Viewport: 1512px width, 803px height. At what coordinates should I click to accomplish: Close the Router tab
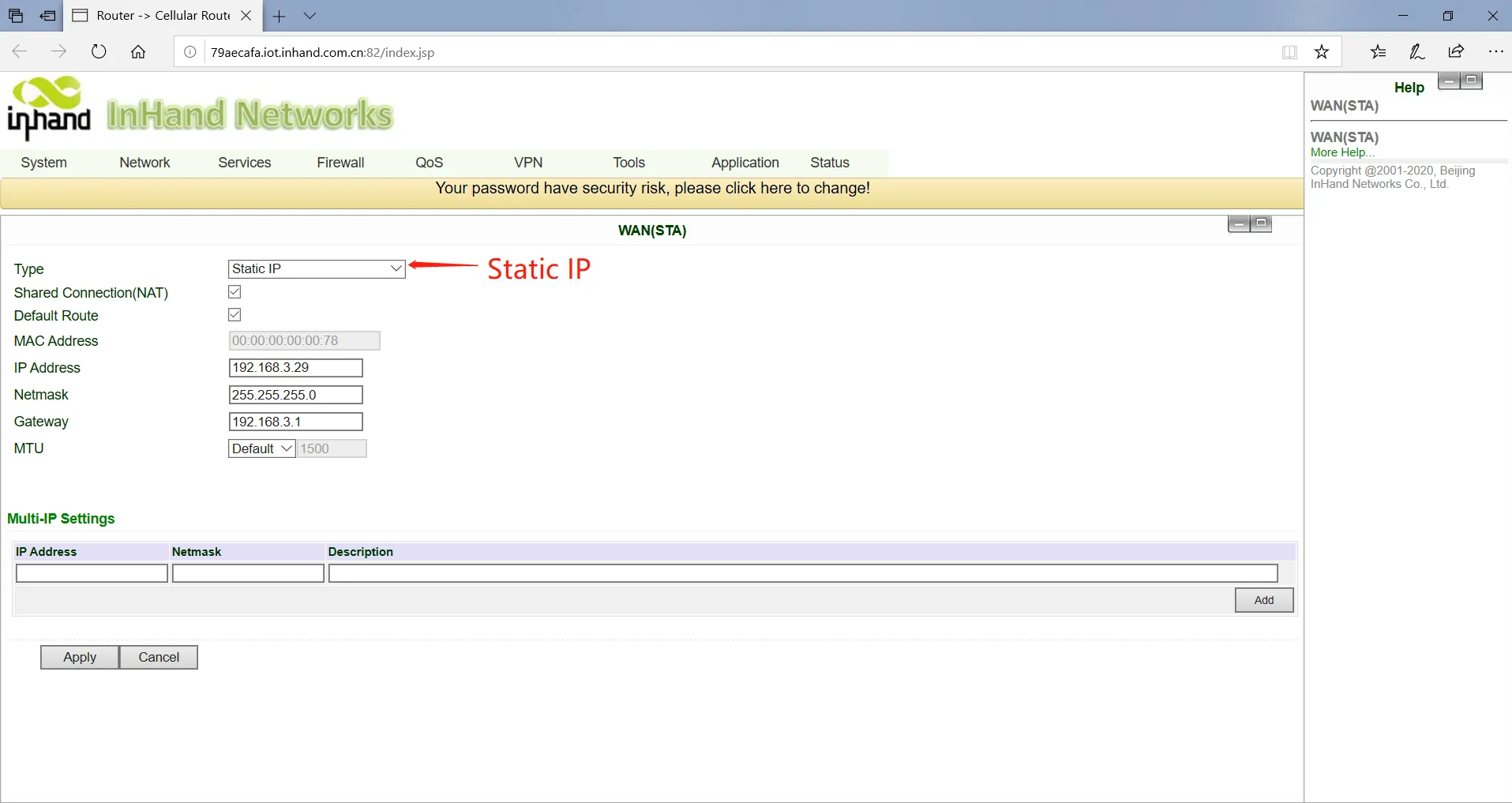point(246,16)
